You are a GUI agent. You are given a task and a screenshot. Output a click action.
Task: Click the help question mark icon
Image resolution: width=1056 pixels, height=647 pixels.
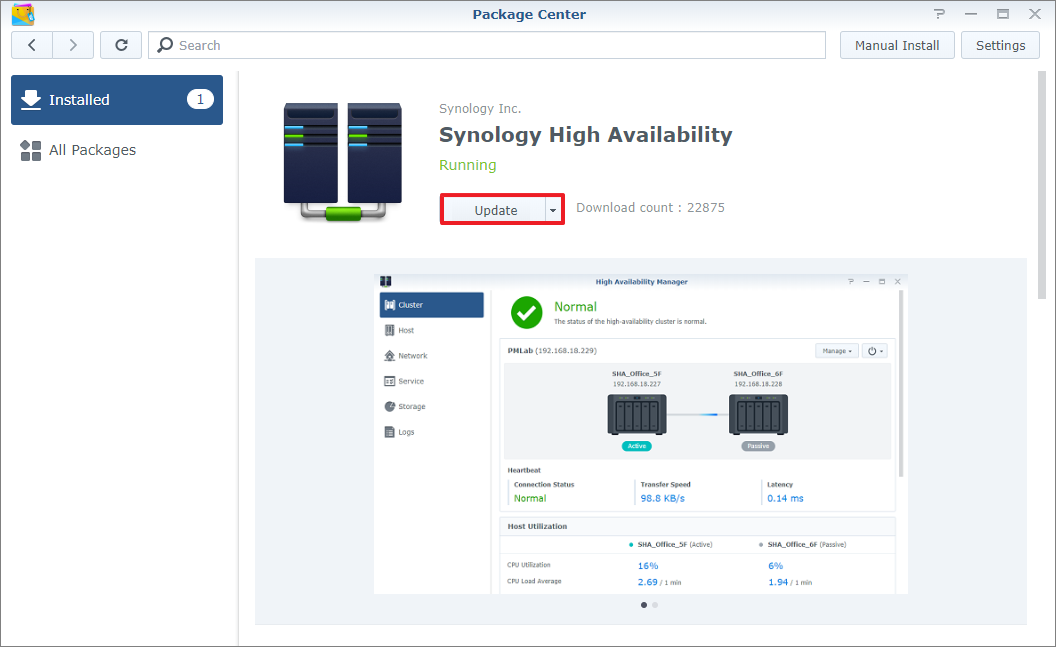[x=939, y=14]
